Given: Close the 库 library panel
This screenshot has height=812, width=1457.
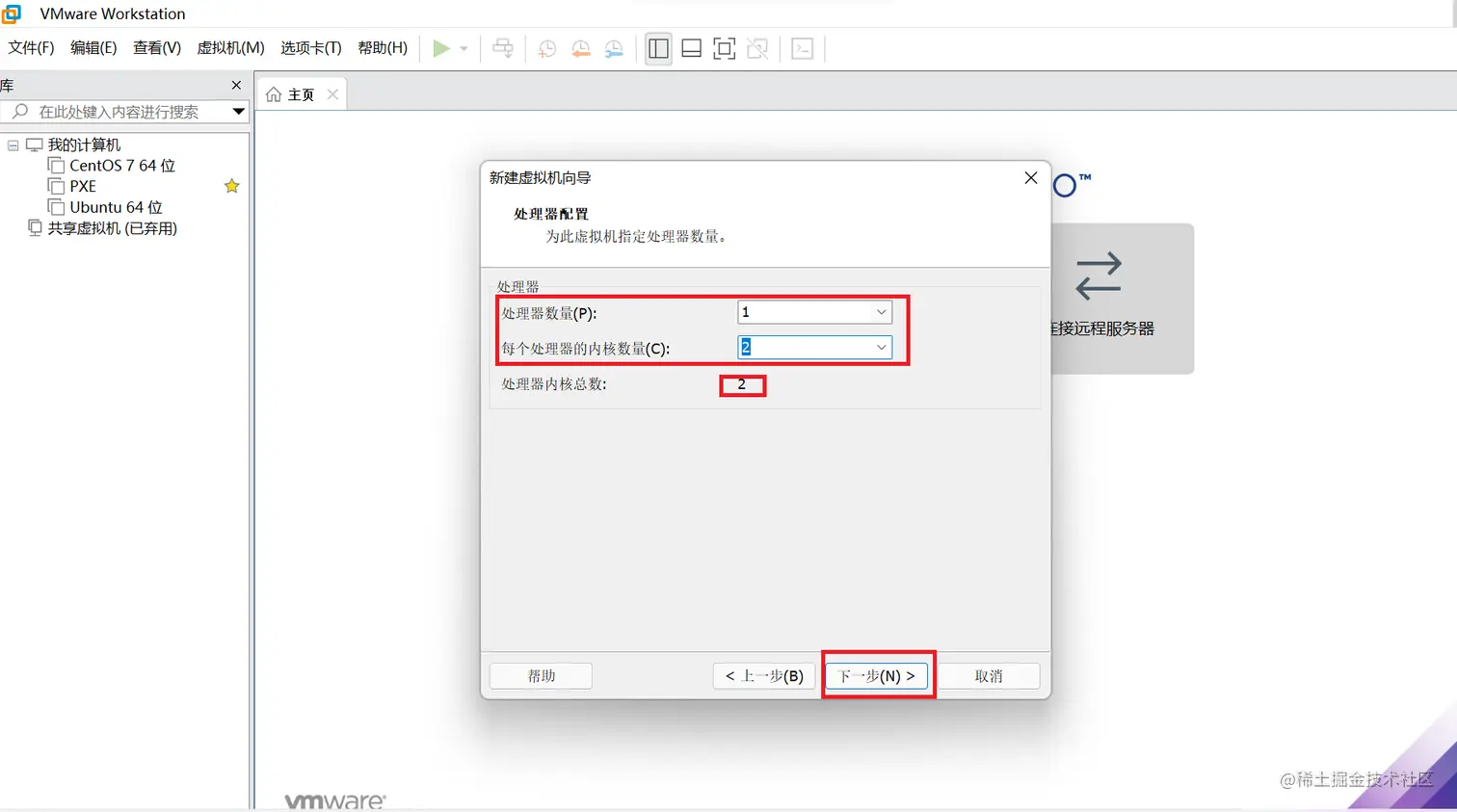Looking at the screenshot, I should (236, 86).
